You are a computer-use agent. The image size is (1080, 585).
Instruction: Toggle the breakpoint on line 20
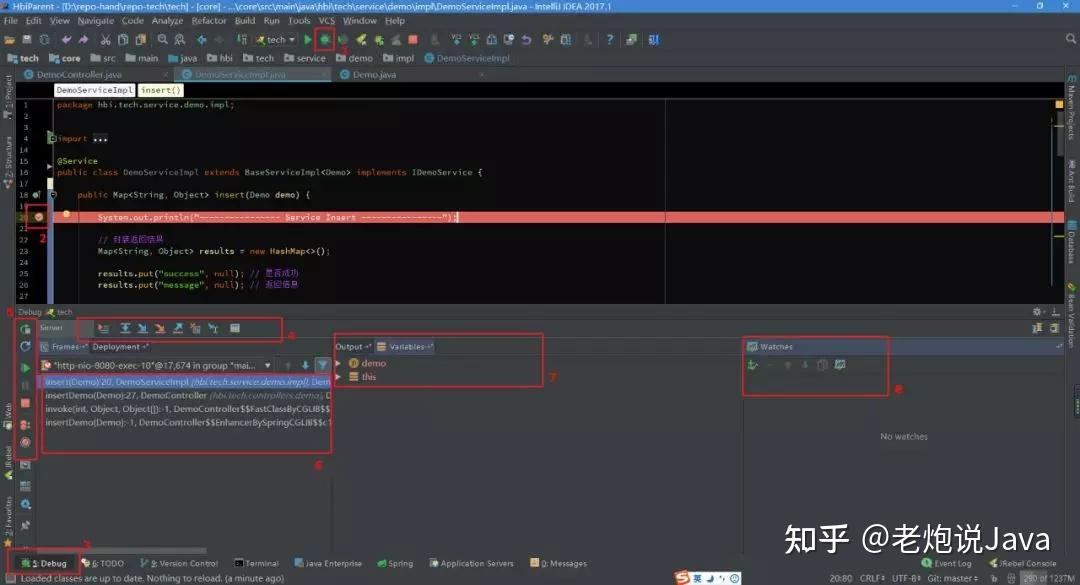pos(37,216)
